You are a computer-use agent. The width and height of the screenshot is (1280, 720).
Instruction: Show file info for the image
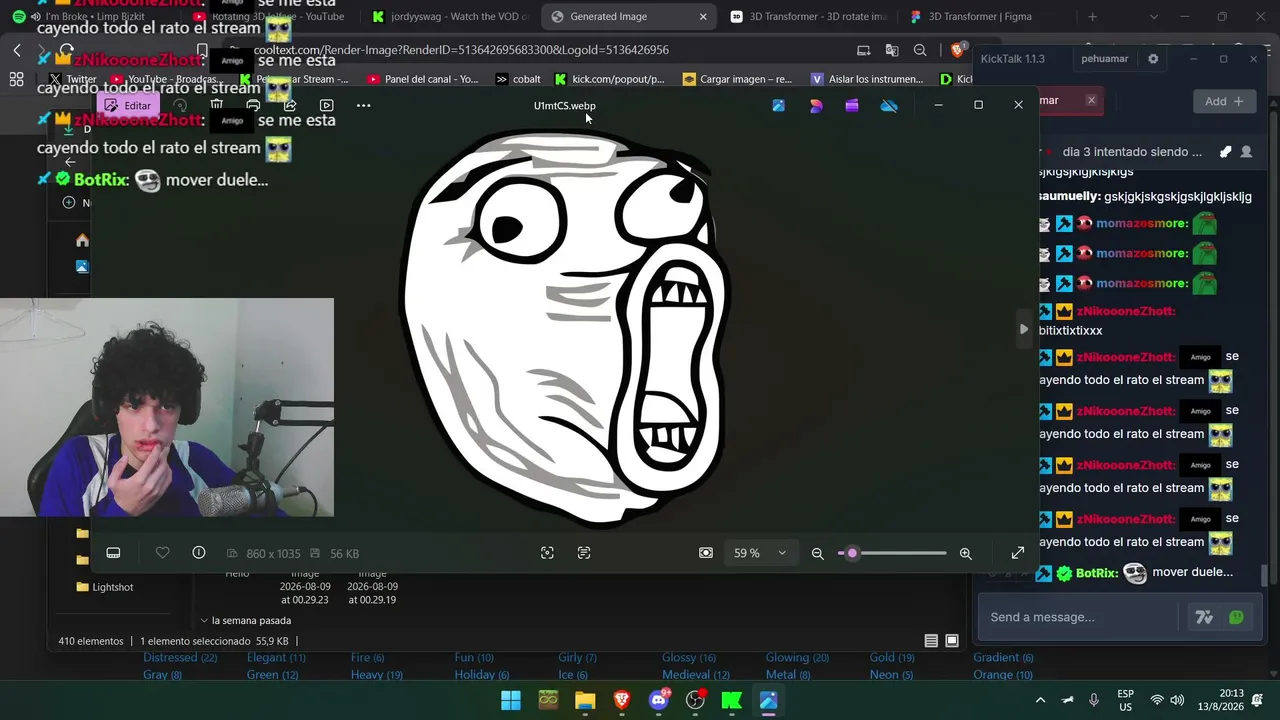point(199,553)
